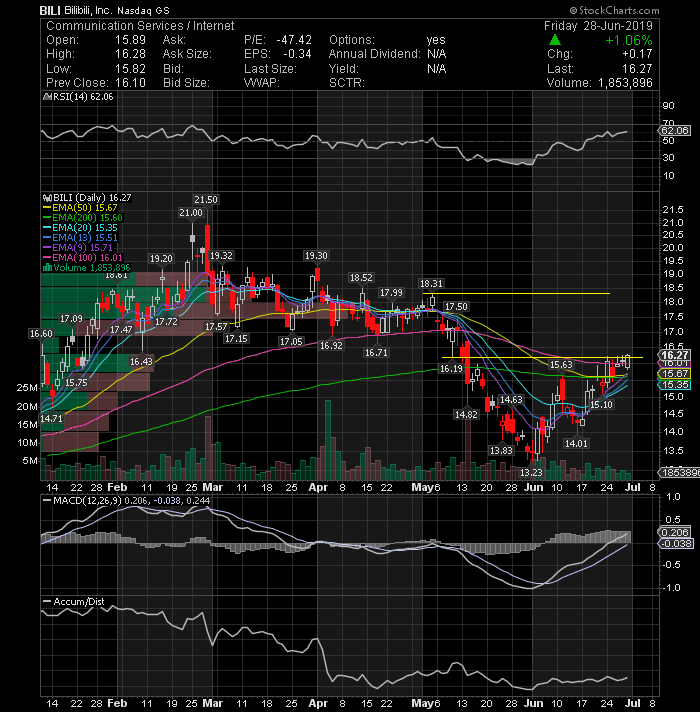
Task: Click the Low price 15.82
Action: click(130, 69)
